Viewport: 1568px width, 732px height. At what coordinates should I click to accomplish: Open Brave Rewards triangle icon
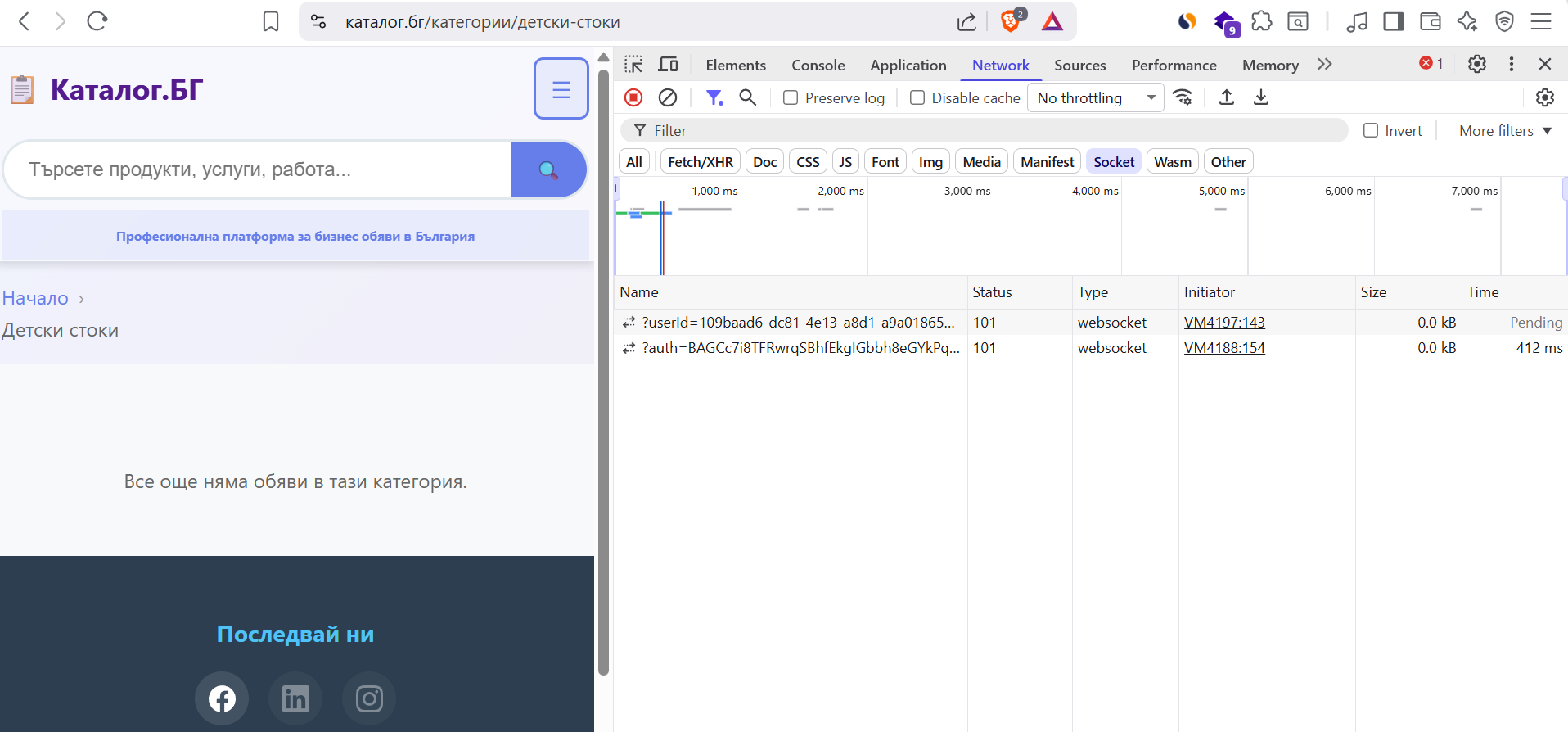[x=1052, y=21]
